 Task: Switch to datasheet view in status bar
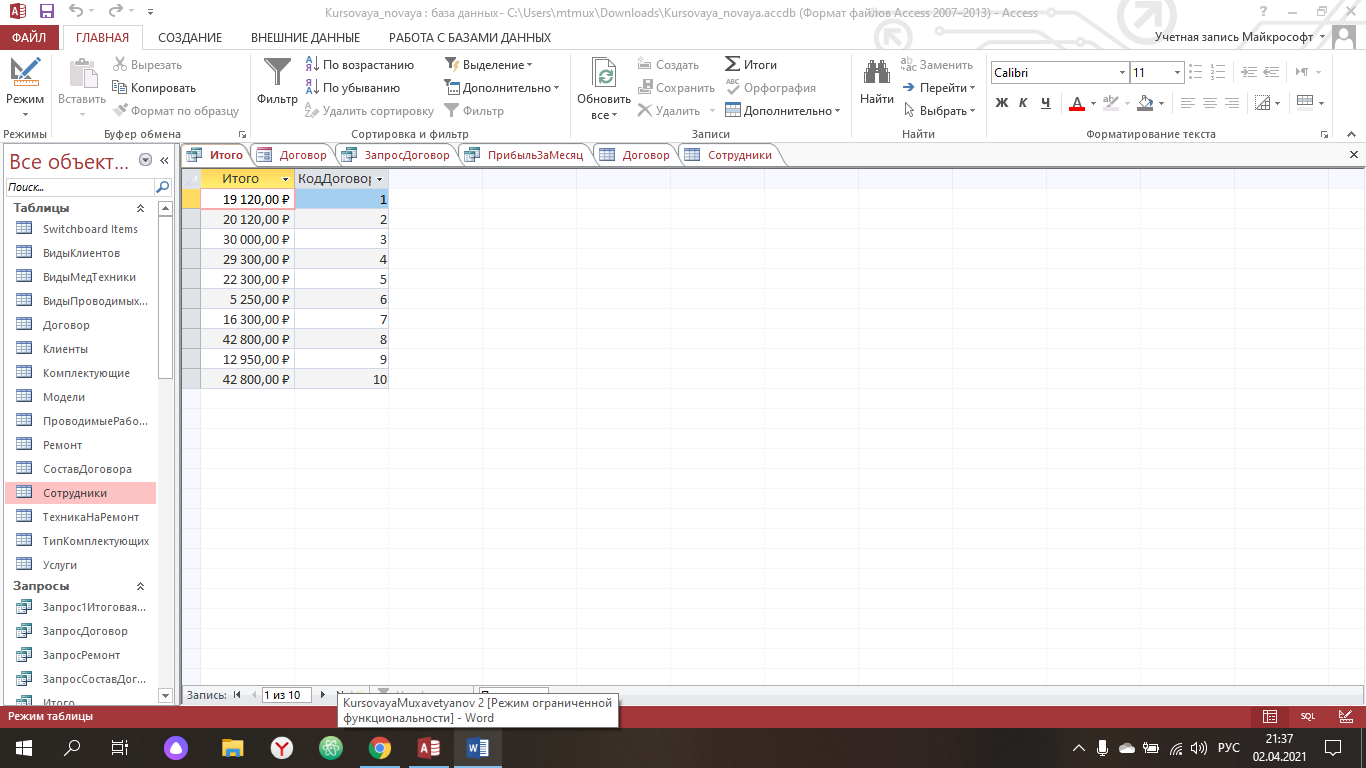pyautogui.click(x=1270, y=716)
